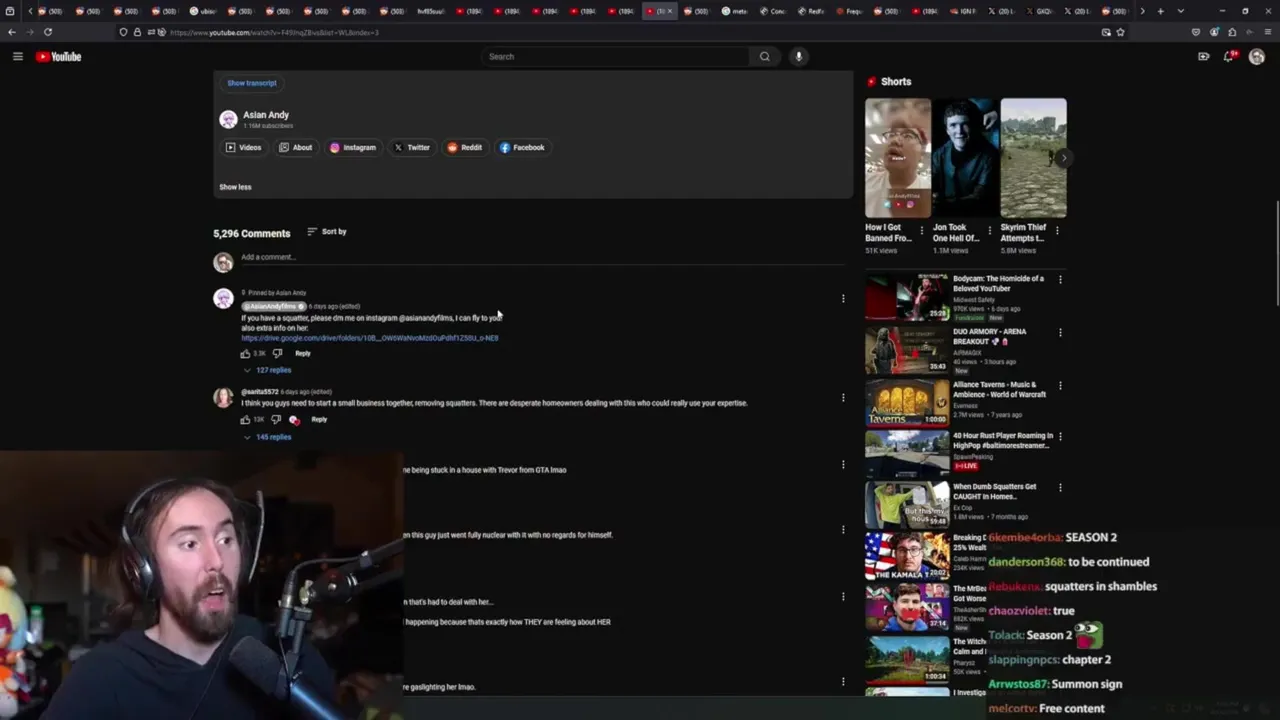Click the browser address bar URL
The image size is (1280, 720).
point(274,32)
